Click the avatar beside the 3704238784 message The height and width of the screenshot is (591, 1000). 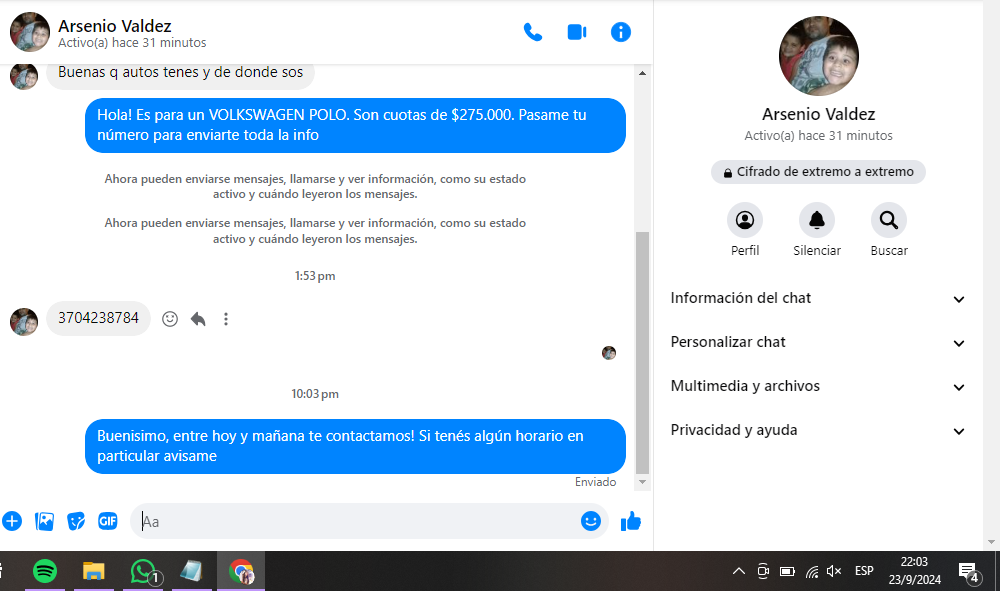[24, 321]
